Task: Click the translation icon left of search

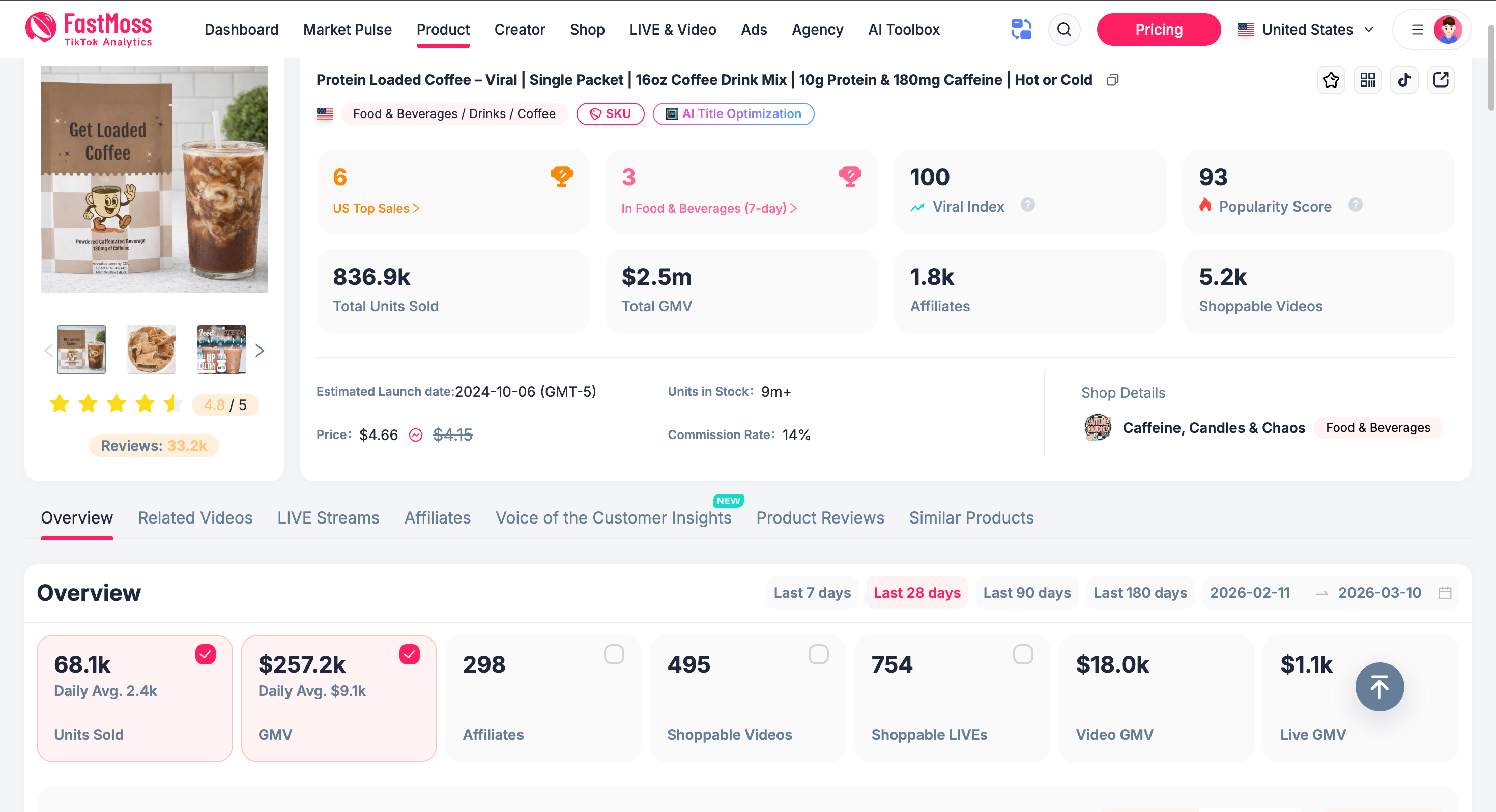Action: click(1021, 29)
